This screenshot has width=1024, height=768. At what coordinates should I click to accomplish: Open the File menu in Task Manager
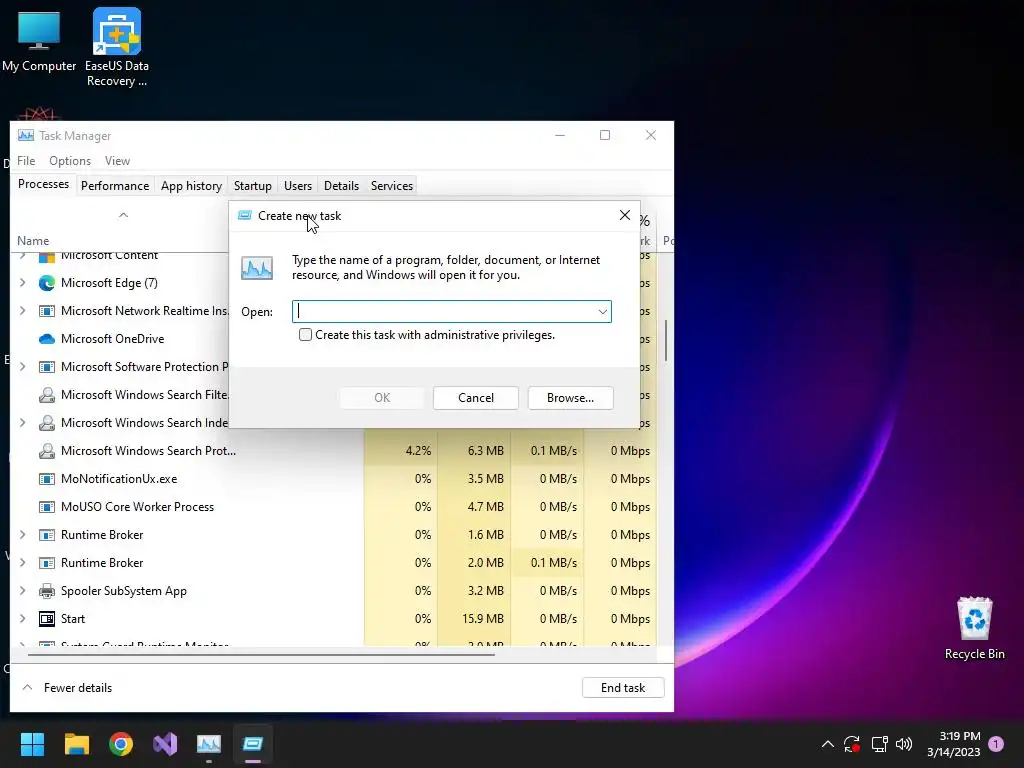pos(26,161)
